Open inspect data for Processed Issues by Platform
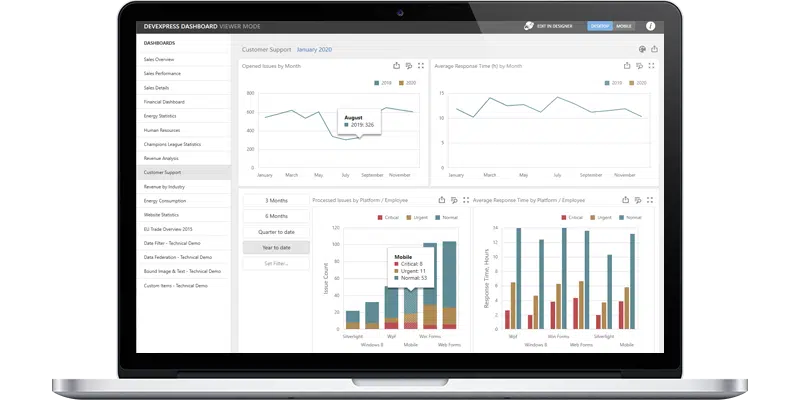800x400 pixels. pos(454,200)
